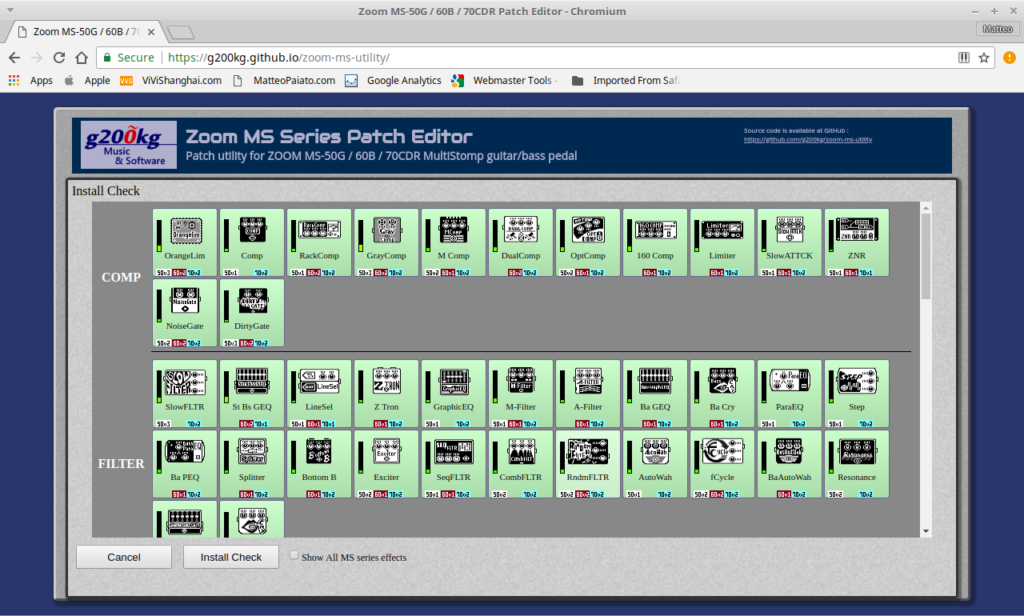Click the g200kg Music & Software logo
Screen dimensions: 1024x616
(x=129, y=145)
